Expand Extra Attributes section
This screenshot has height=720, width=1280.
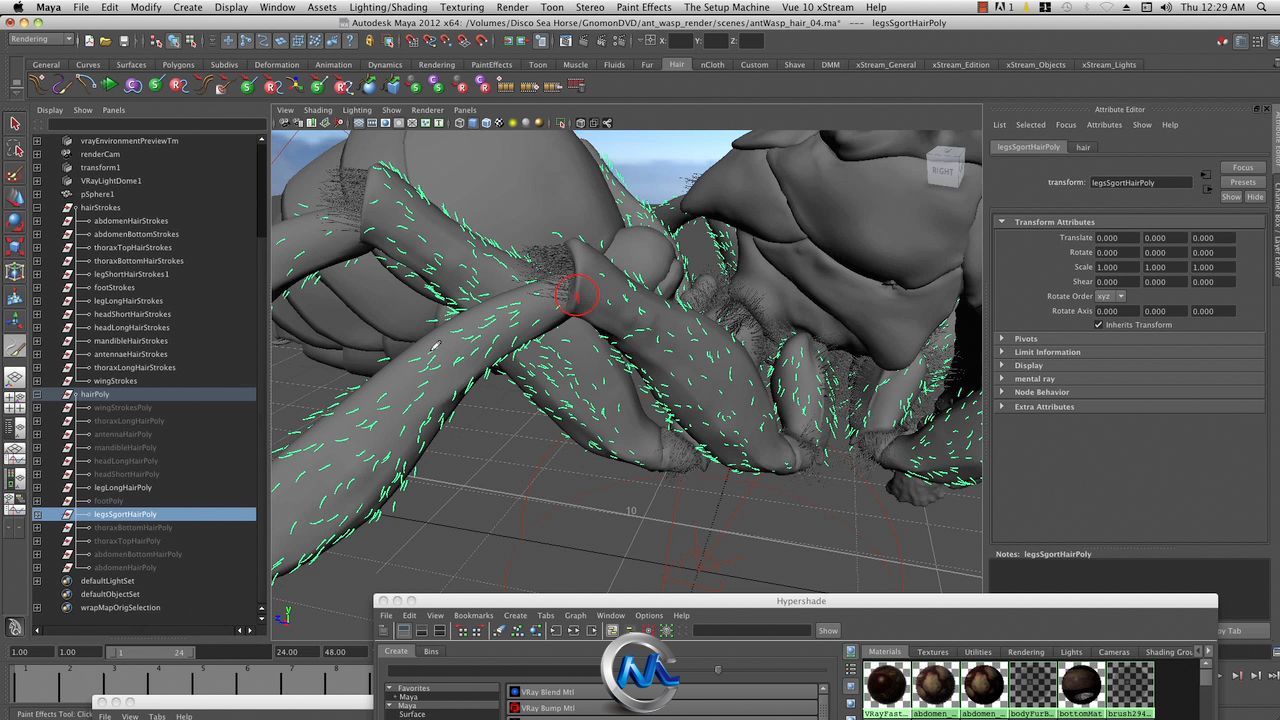[x=1002, y=407]
